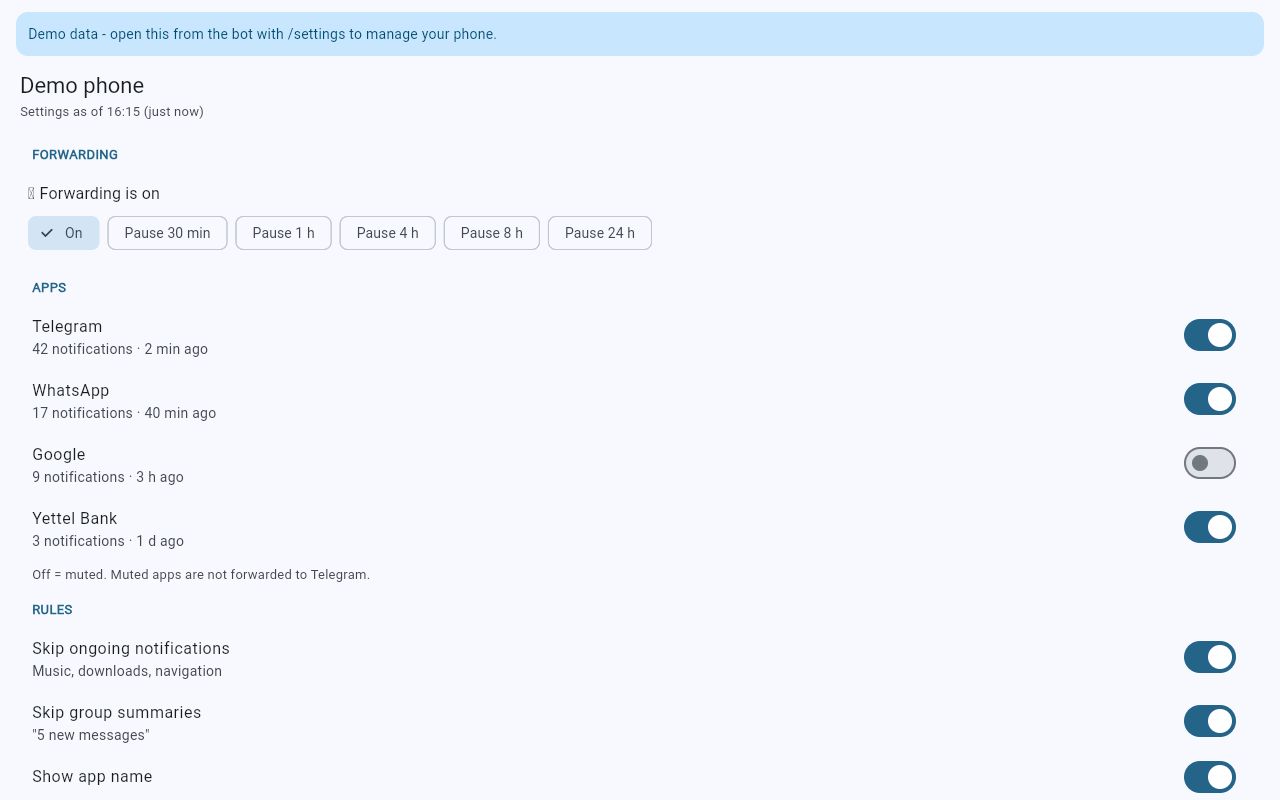
Task: Click the APPS section header
Action: pyautogui.click(x=49, y=288)
